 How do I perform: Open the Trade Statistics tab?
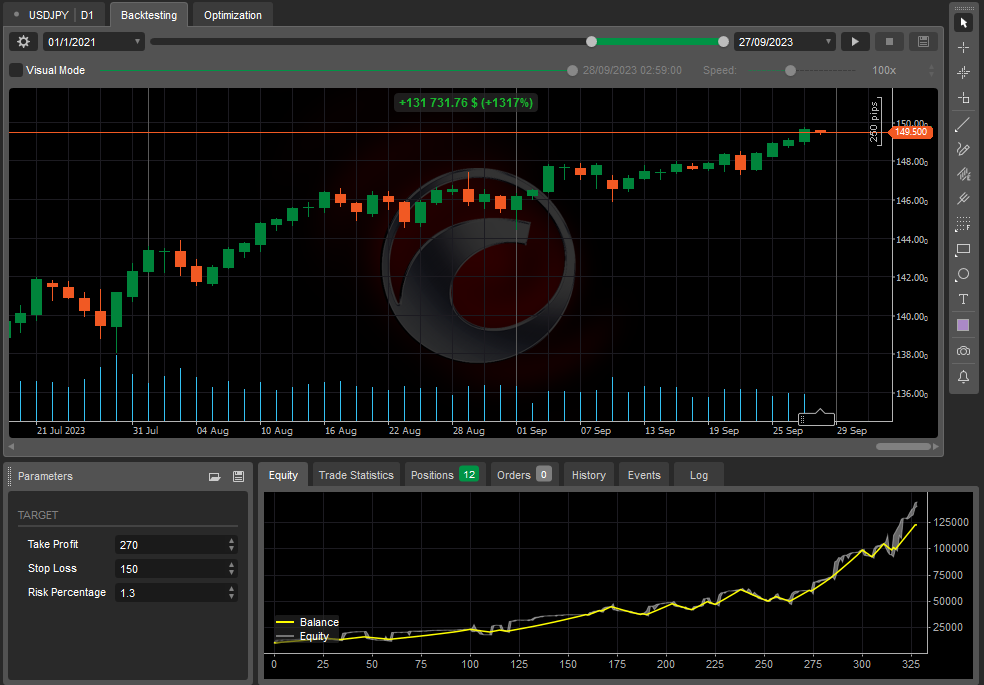(356, 475)
